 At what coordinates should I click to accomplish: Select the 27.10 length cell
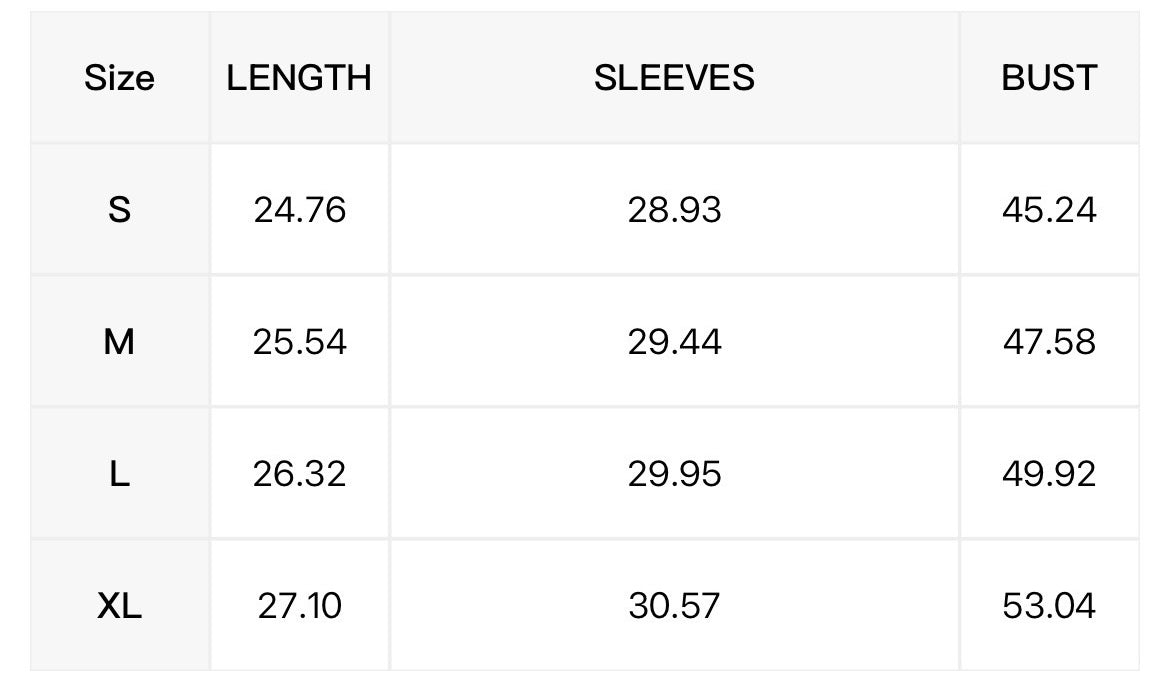click(299, 606)
